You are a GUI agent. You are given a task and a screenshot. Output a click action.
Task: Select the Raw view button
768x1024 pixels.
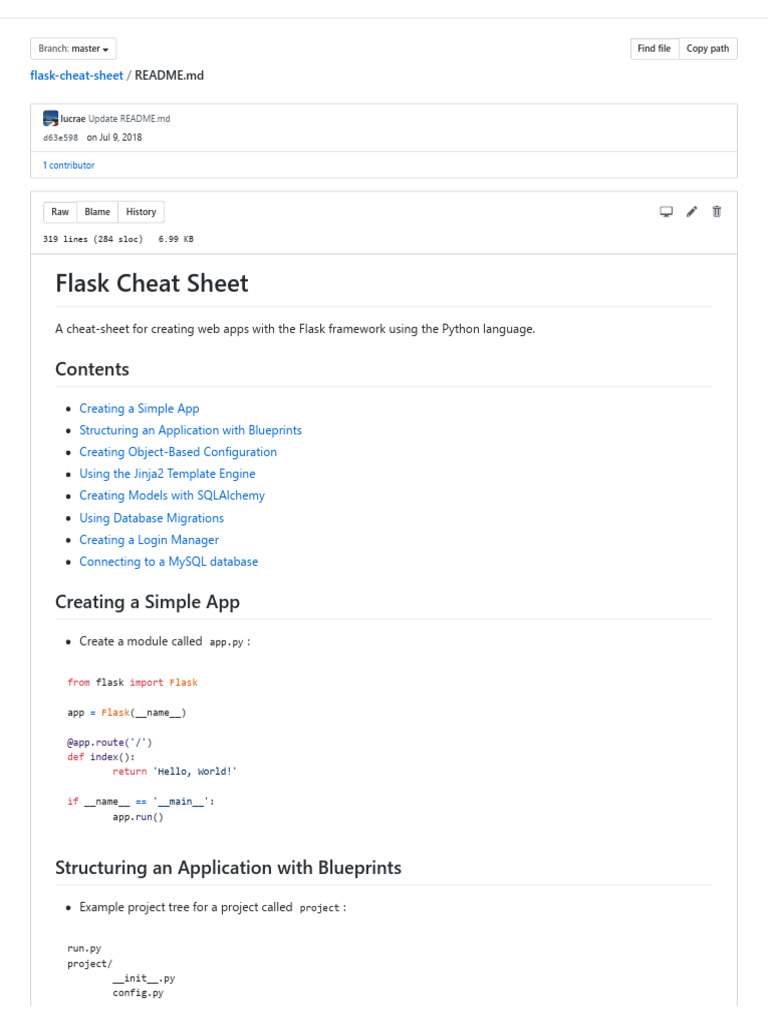point(60,212)
